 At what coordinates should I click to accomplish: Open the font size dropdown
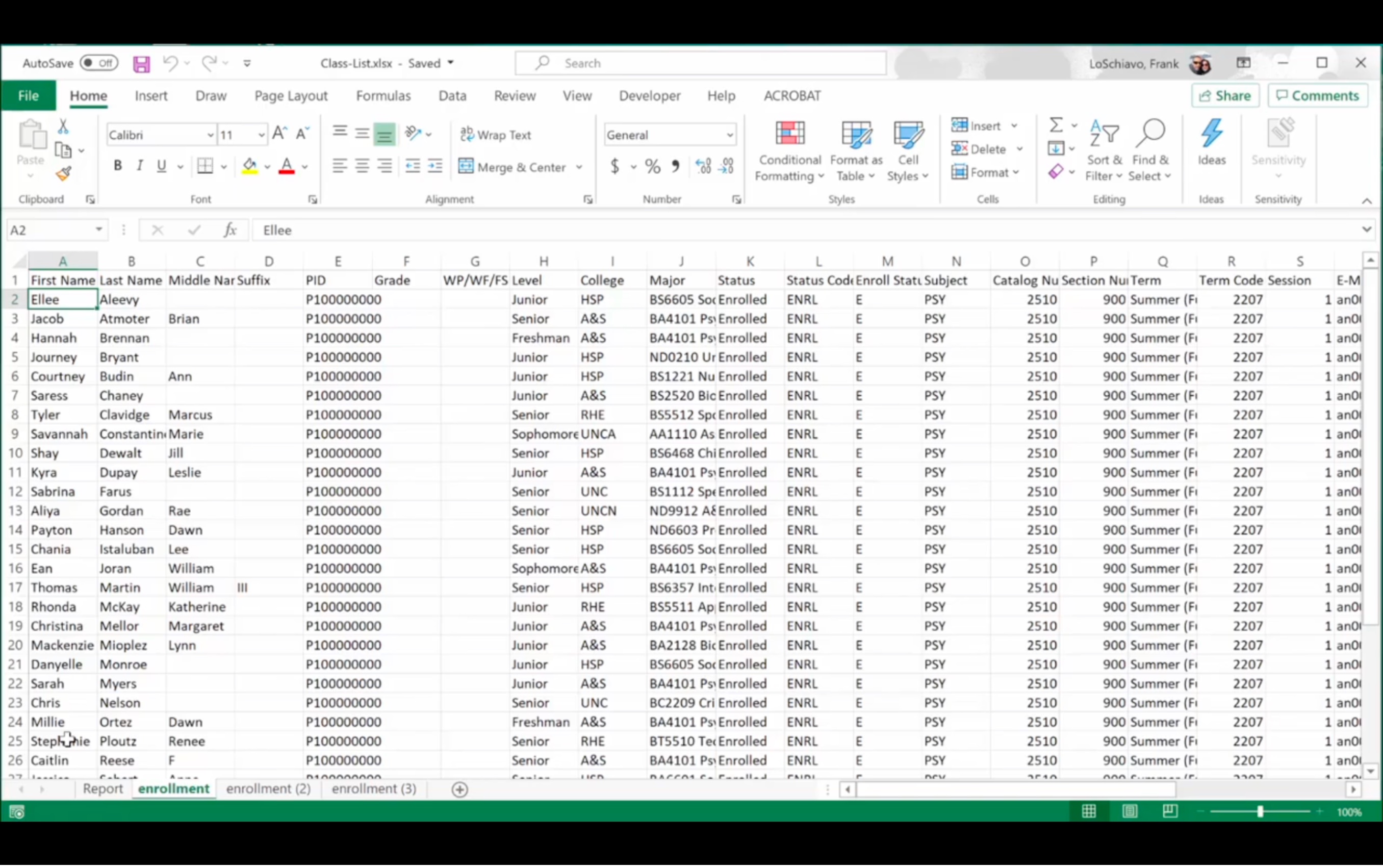tap(262, 136)
